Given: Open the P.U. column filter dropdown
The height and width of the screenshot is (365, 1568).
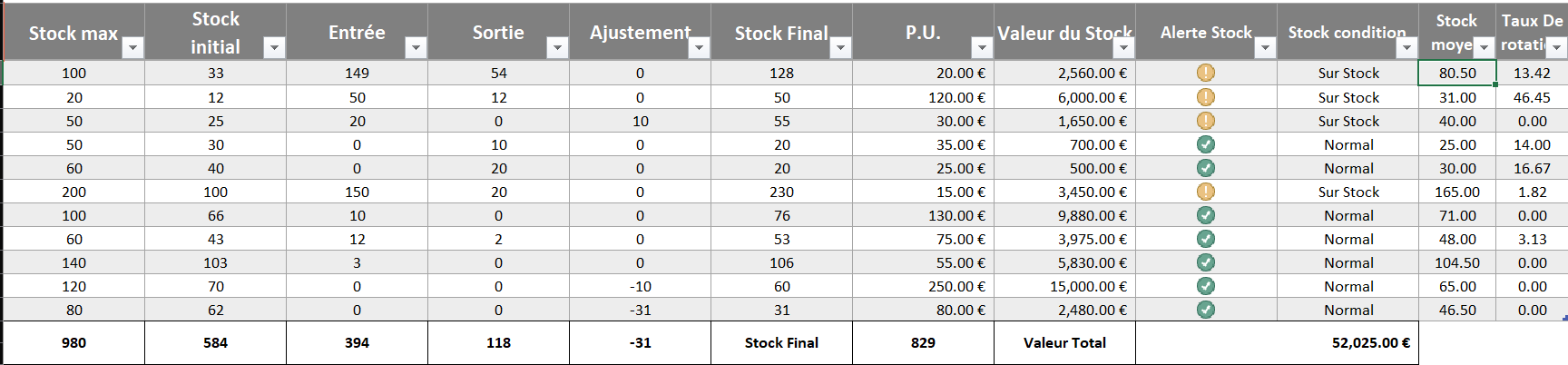Looking at the screenshot, I should coord(982,48).
